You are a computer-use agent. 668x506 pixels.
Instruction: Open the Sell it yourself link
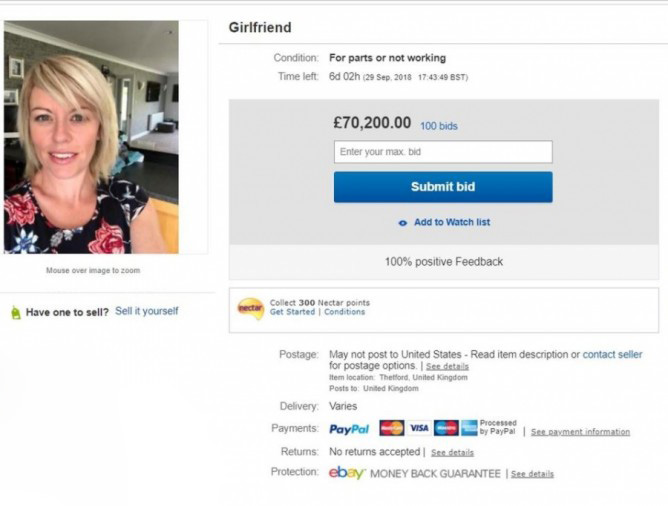[147, 311]
